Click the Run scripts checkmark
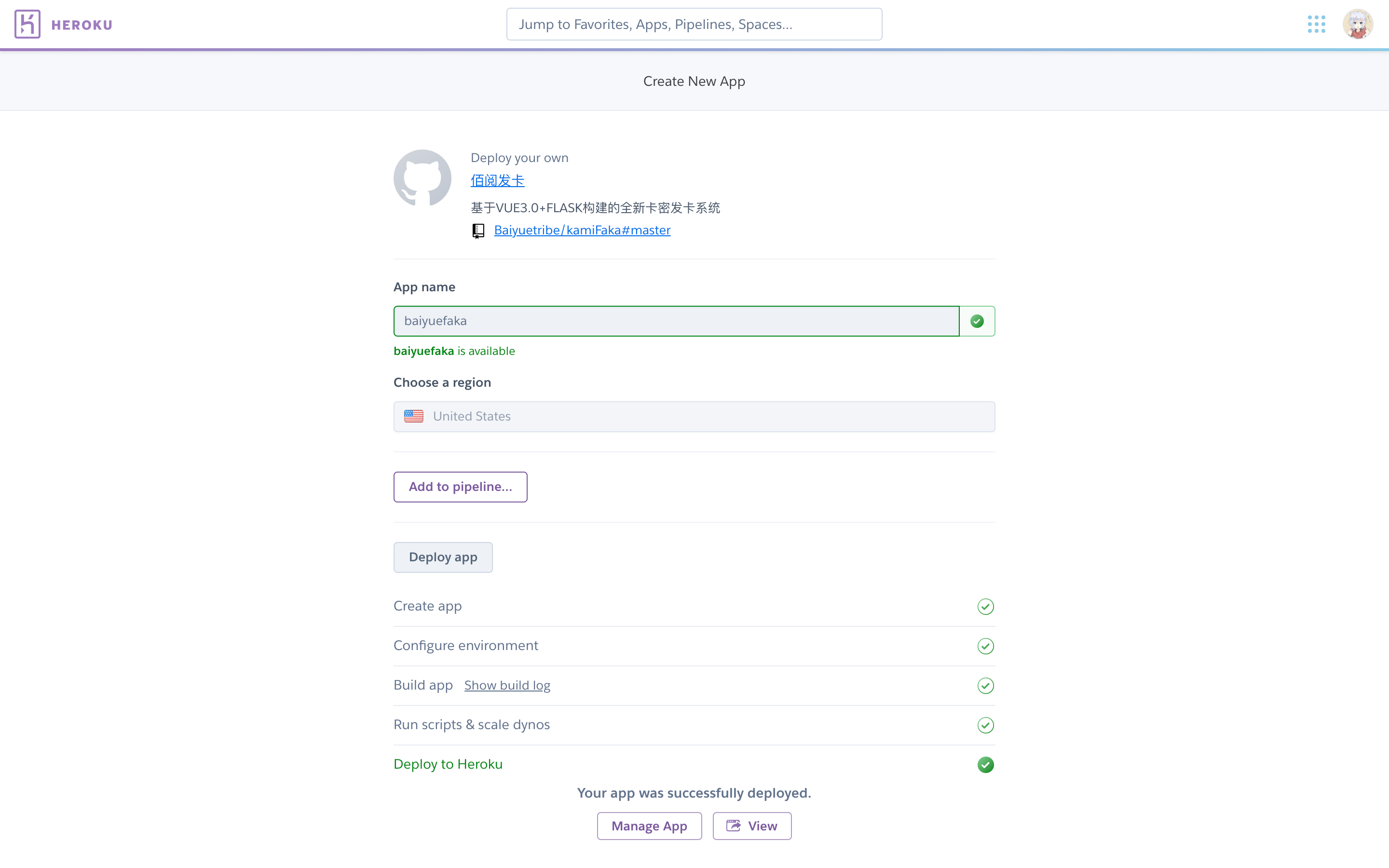This screenshot has height=868, width=1389. point(985,726)
